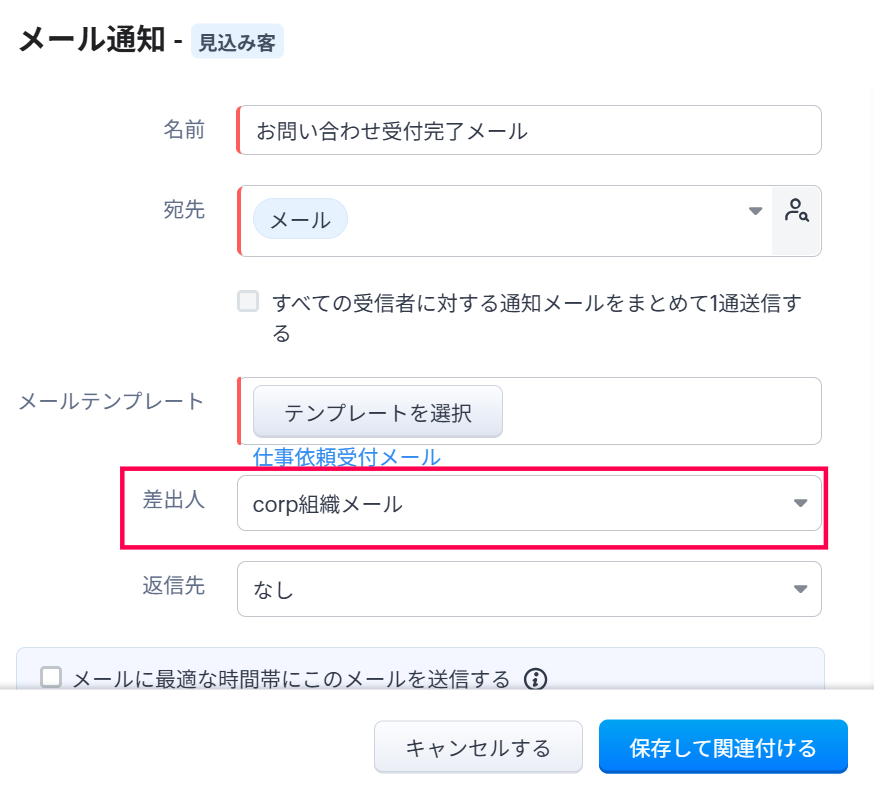Click the 差出人 field label

(x=174, y=500)
